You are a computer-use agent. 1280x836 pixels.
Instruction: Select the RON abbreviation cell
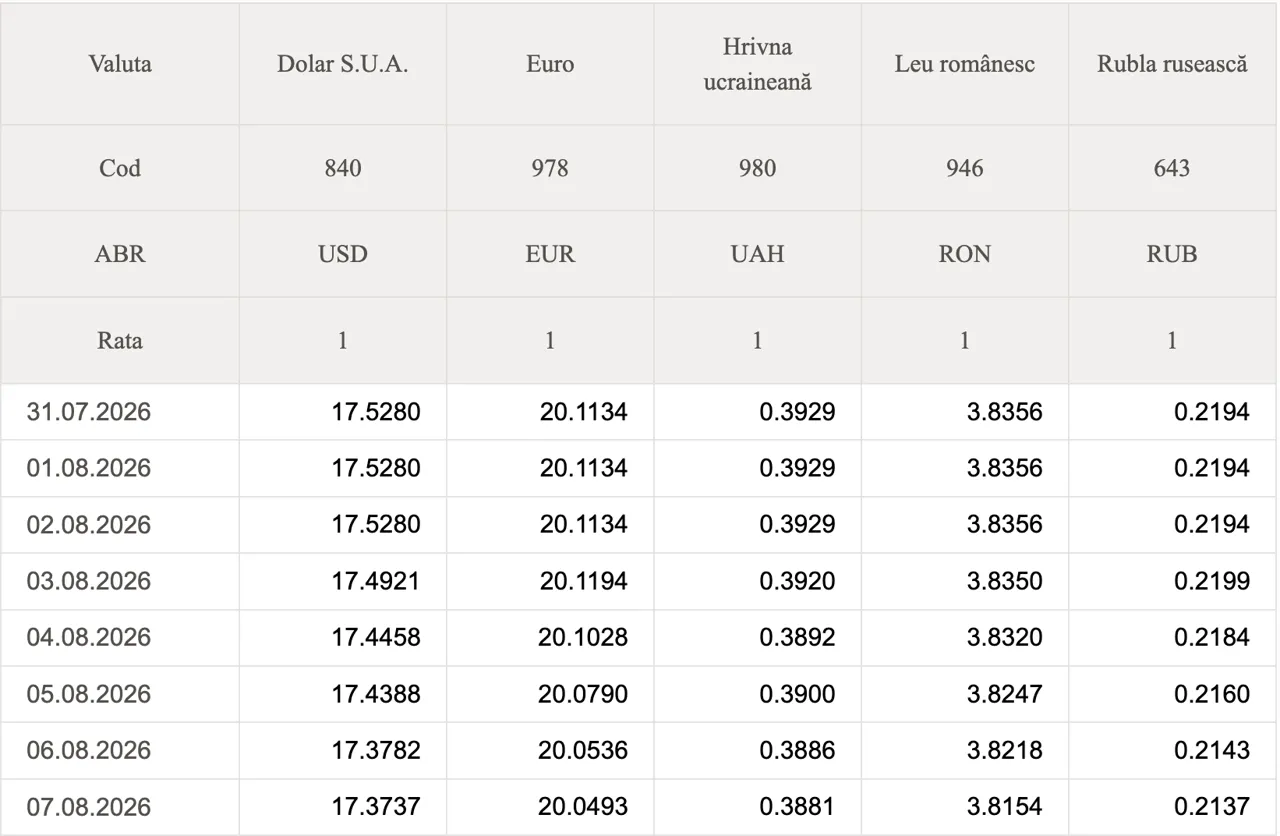(964, 254)
